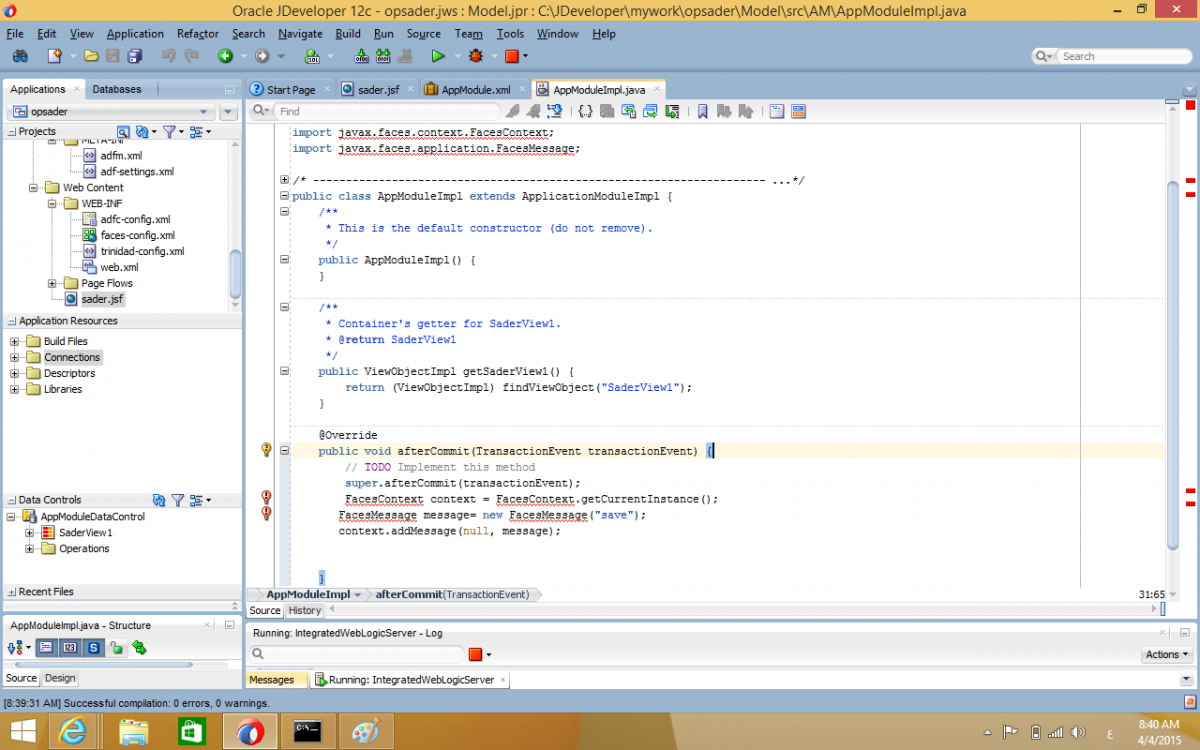Click the Toggle Bookmark icon in editor toolbar
The height and width of the screenshot is (750, 1200).
(x=702, y=111)
